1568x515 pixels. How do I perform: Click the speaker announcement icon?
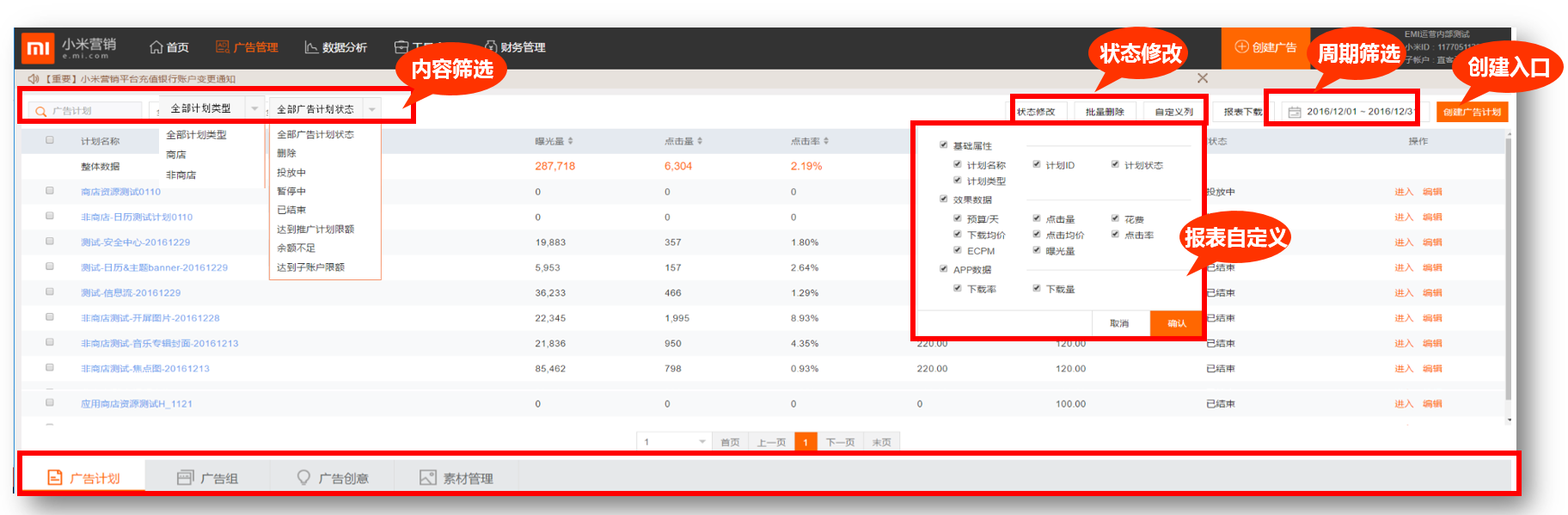(34, 79)
